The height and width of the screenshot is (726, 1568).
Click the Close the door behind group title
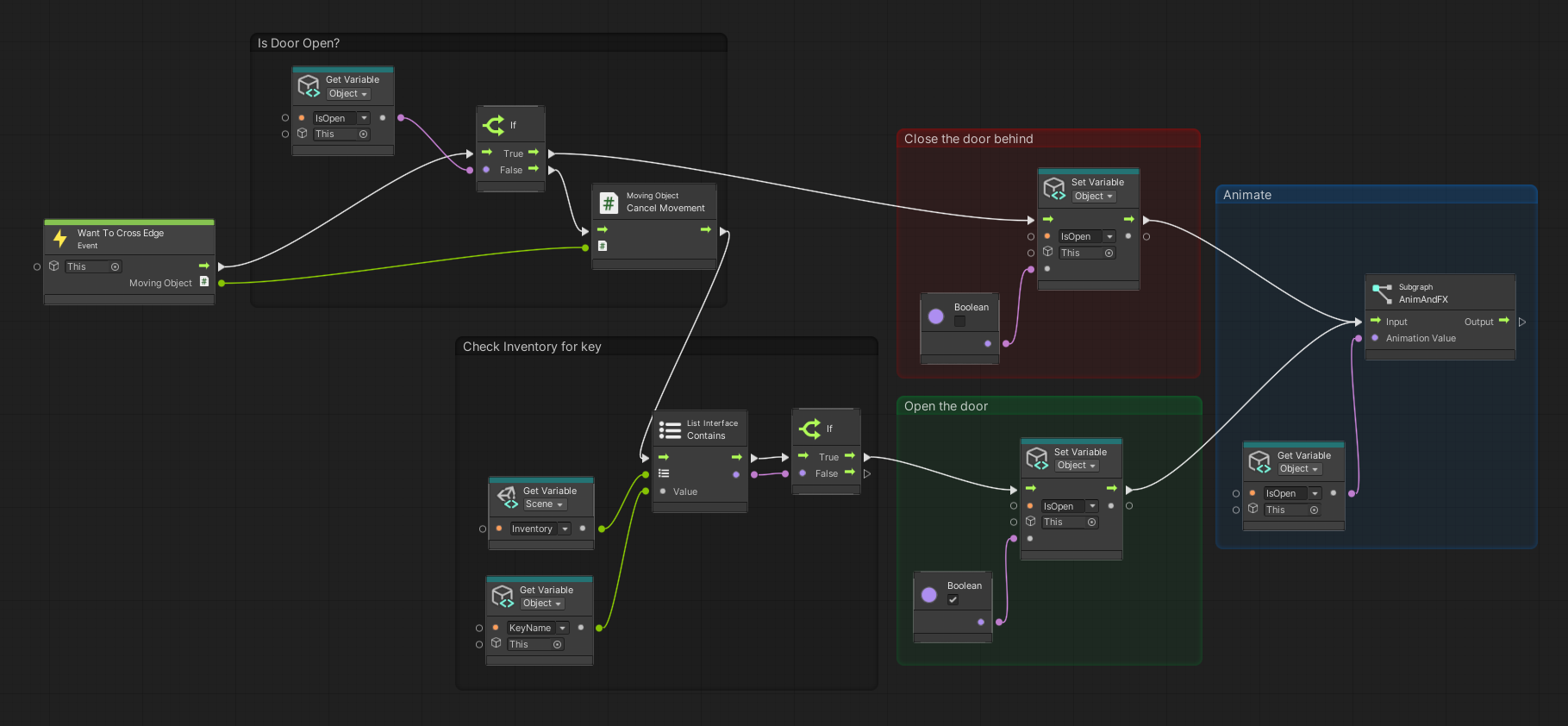968,139
